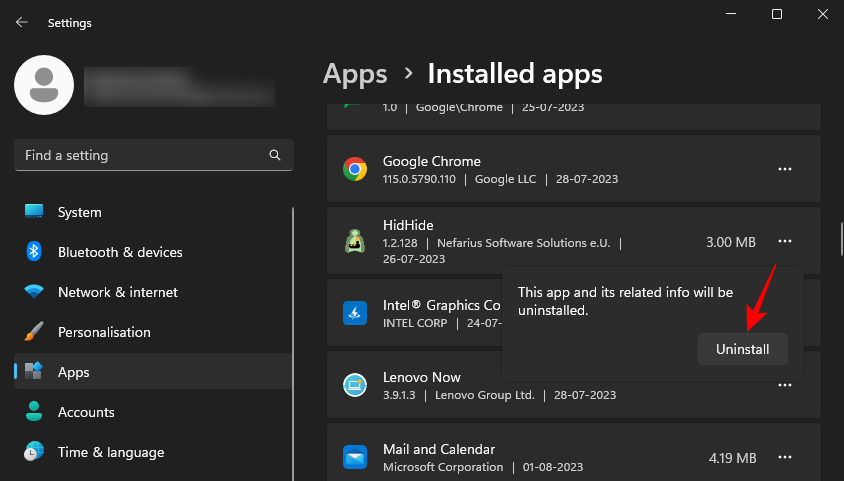This screenshot has height=481, width=844.
Task: Go to Network & internet settings
Action: (x=117, y=292)
